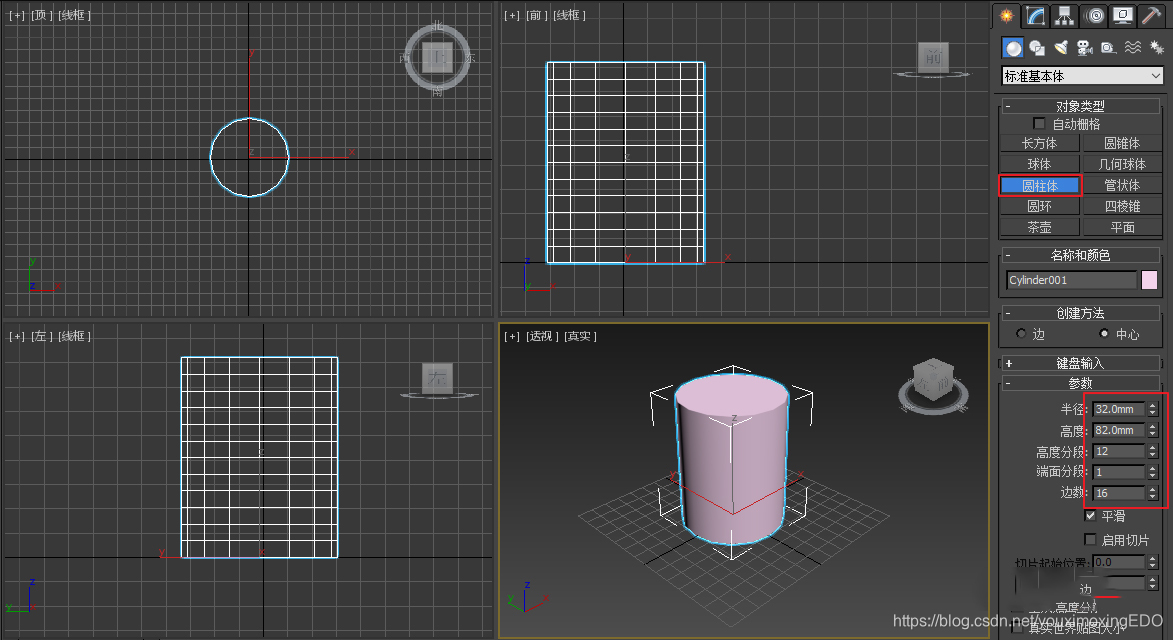Viewport: 1173px width, 640px height.
Task: Open the [透视] viewport label menu
Action: (542, 336)
